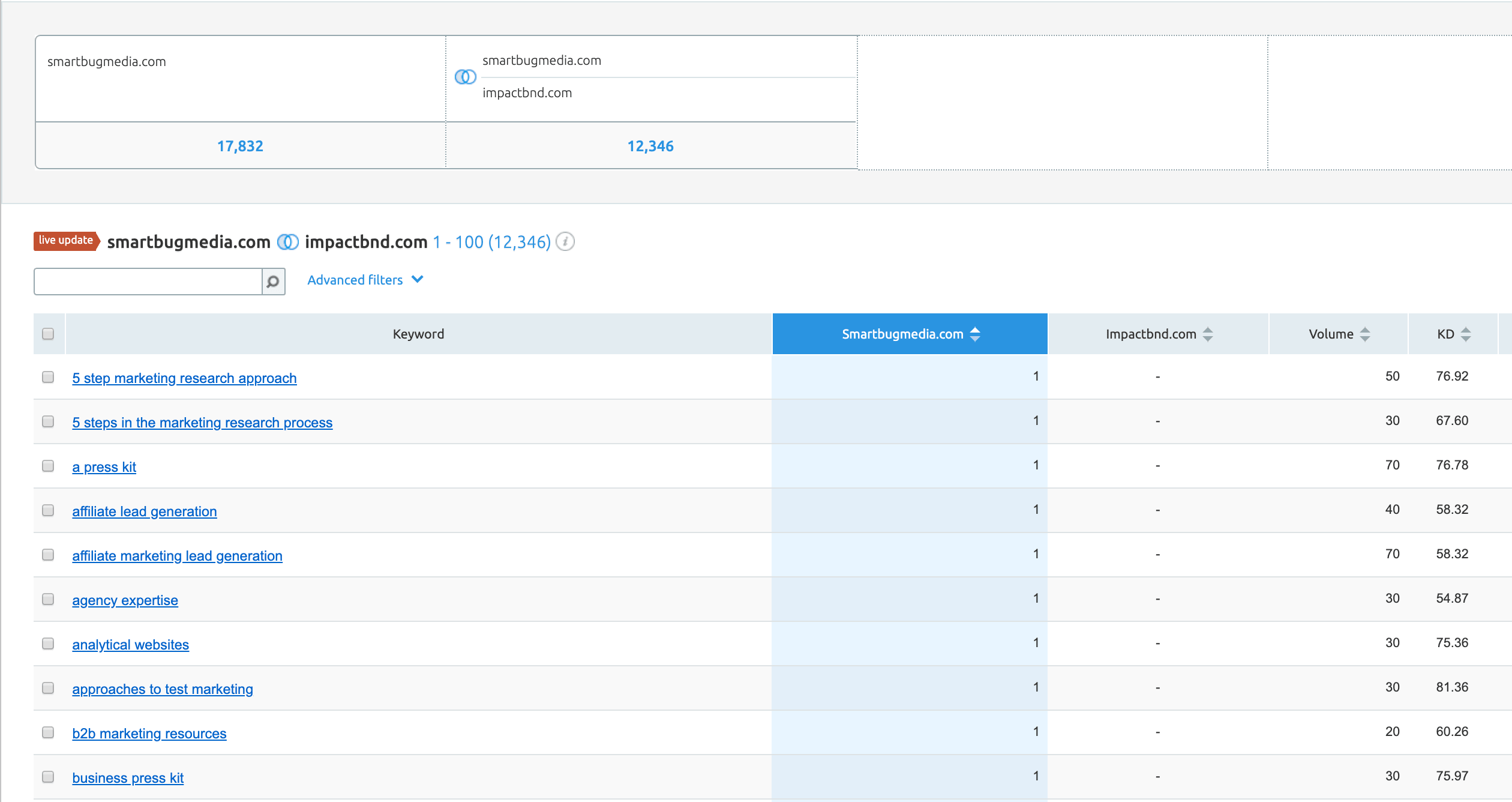
Task: Click the search magnifier icon button
Action: pyautogui.click(x=273, y=282)
